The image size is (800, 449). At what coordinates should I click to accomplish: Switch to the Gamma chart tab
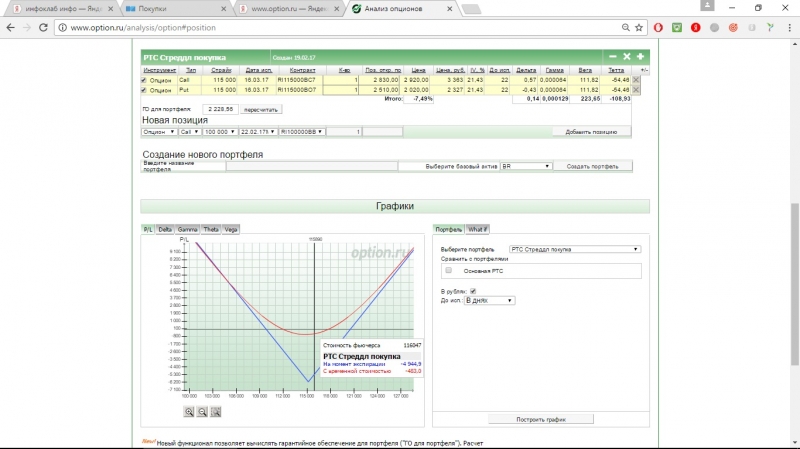coord(187,230)
